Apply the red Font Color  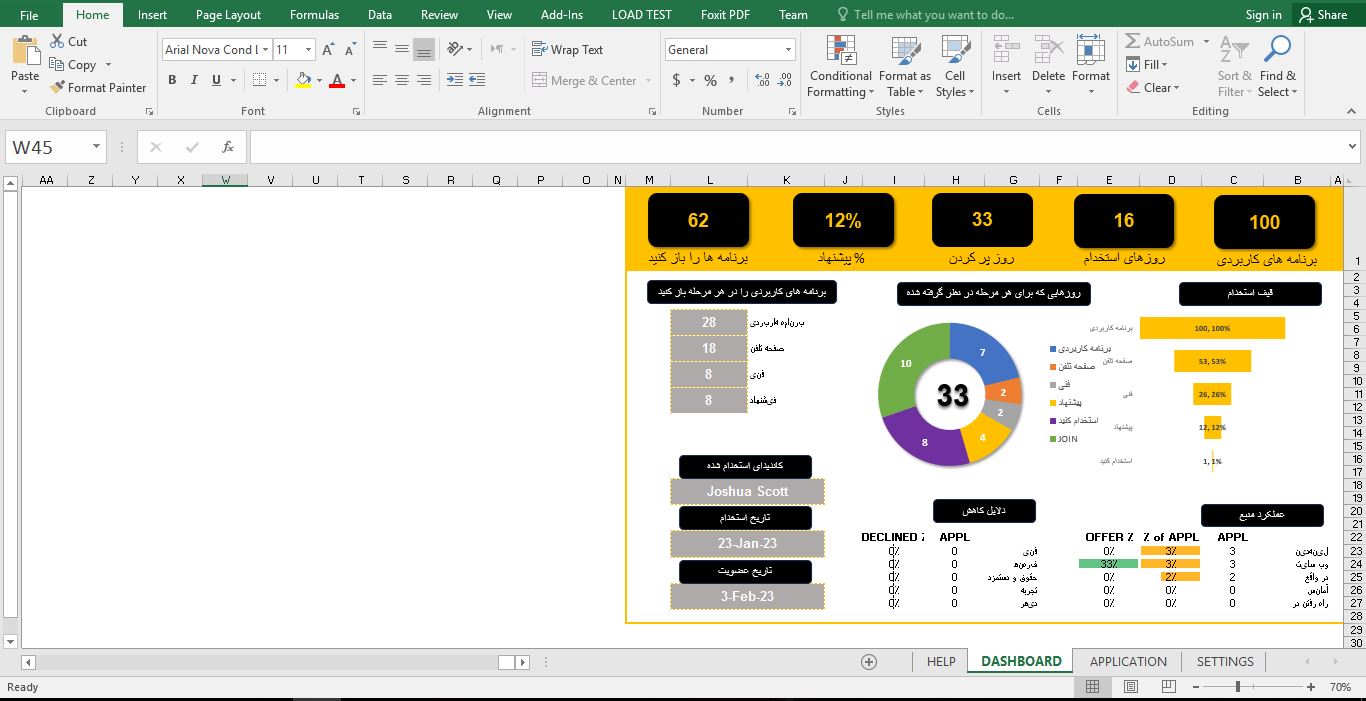(337, 80)
